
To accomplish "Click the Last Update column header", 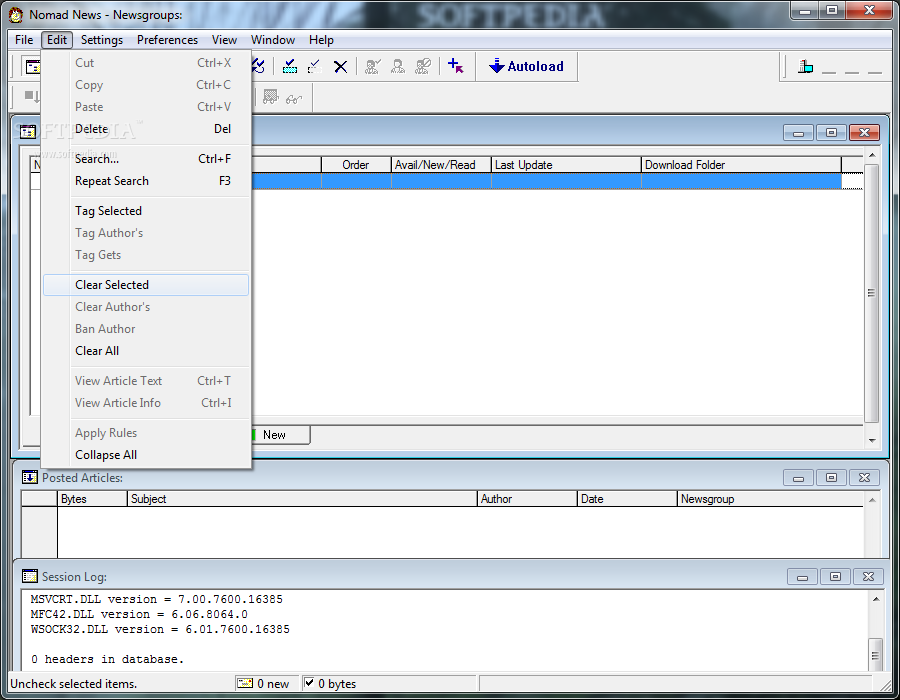I will tap(566, 165).
